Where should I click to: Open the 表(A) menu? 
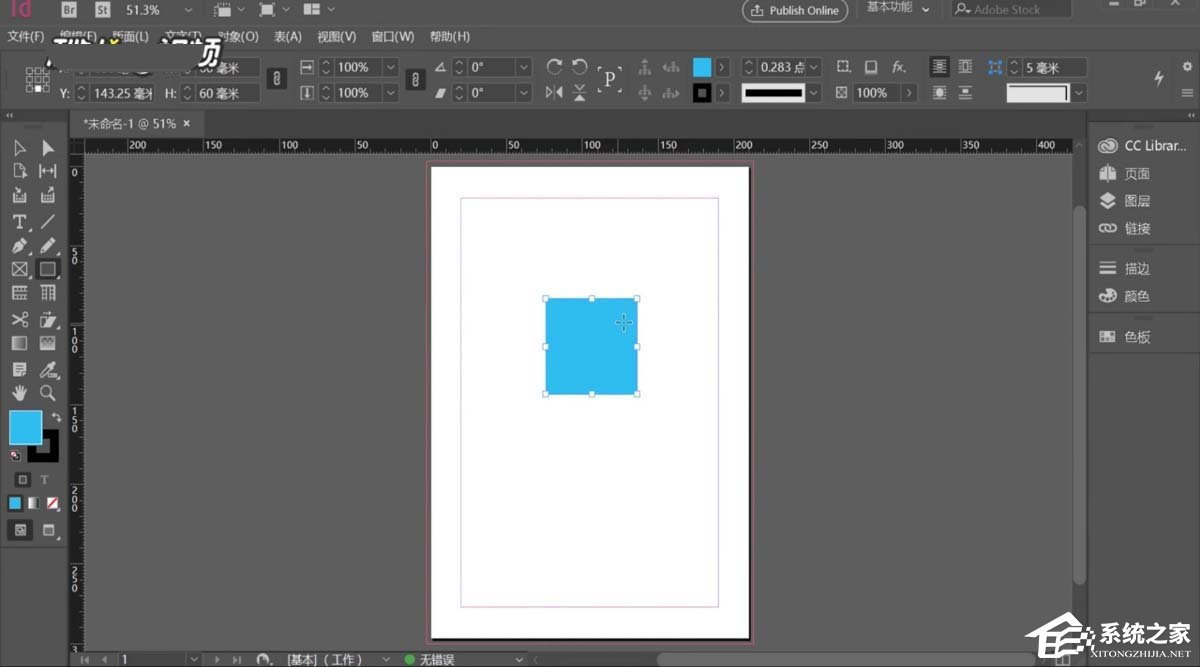point(288,37)
